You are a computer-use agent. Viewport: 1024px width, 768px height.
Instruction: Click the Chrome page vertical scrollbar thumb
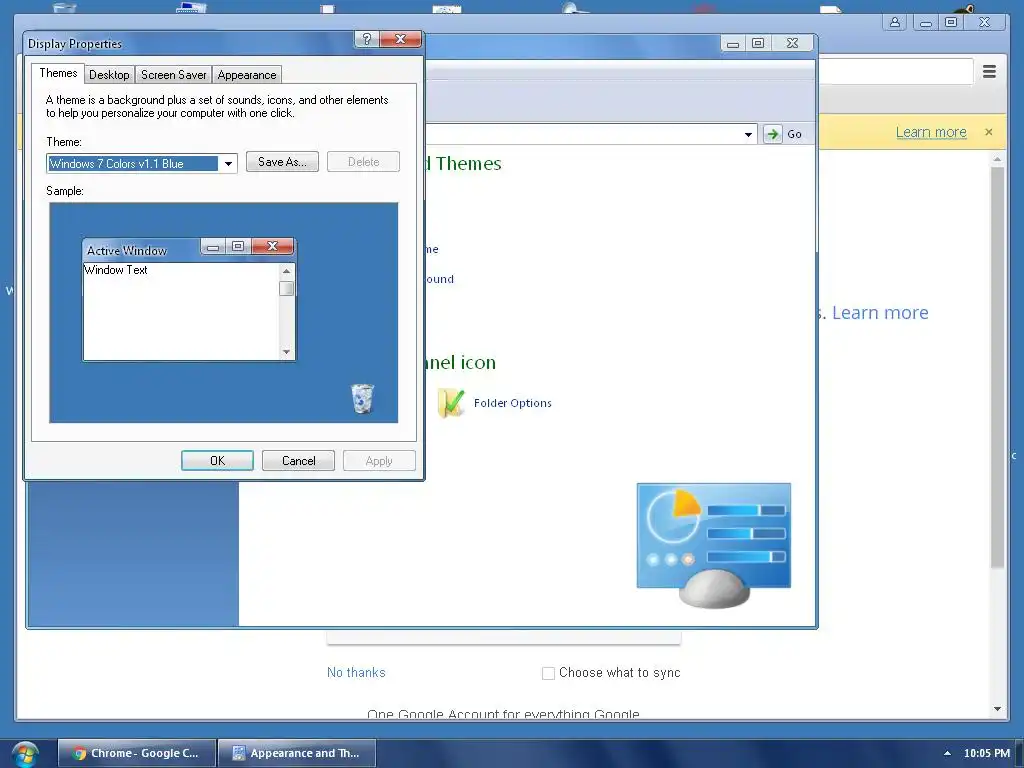pyautogui.click(x=997, y=367)
